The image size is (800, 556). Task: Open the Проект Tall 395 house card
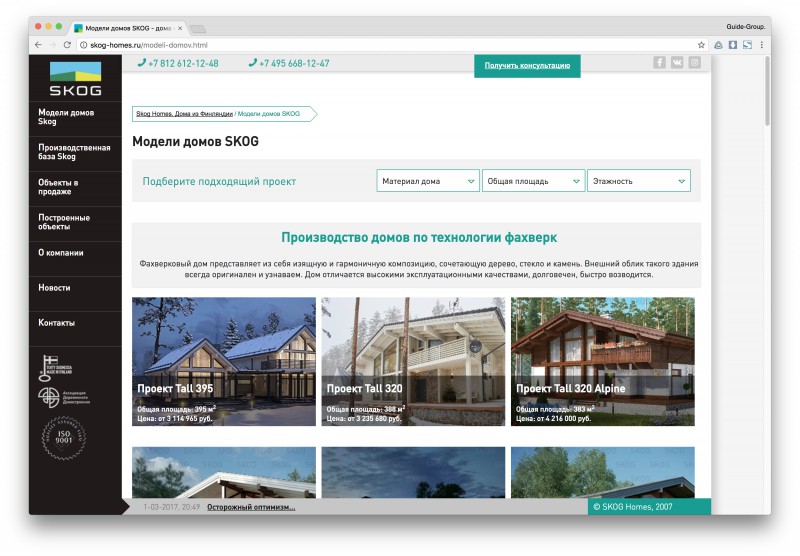pyautogui.click(x=224, y=361)
